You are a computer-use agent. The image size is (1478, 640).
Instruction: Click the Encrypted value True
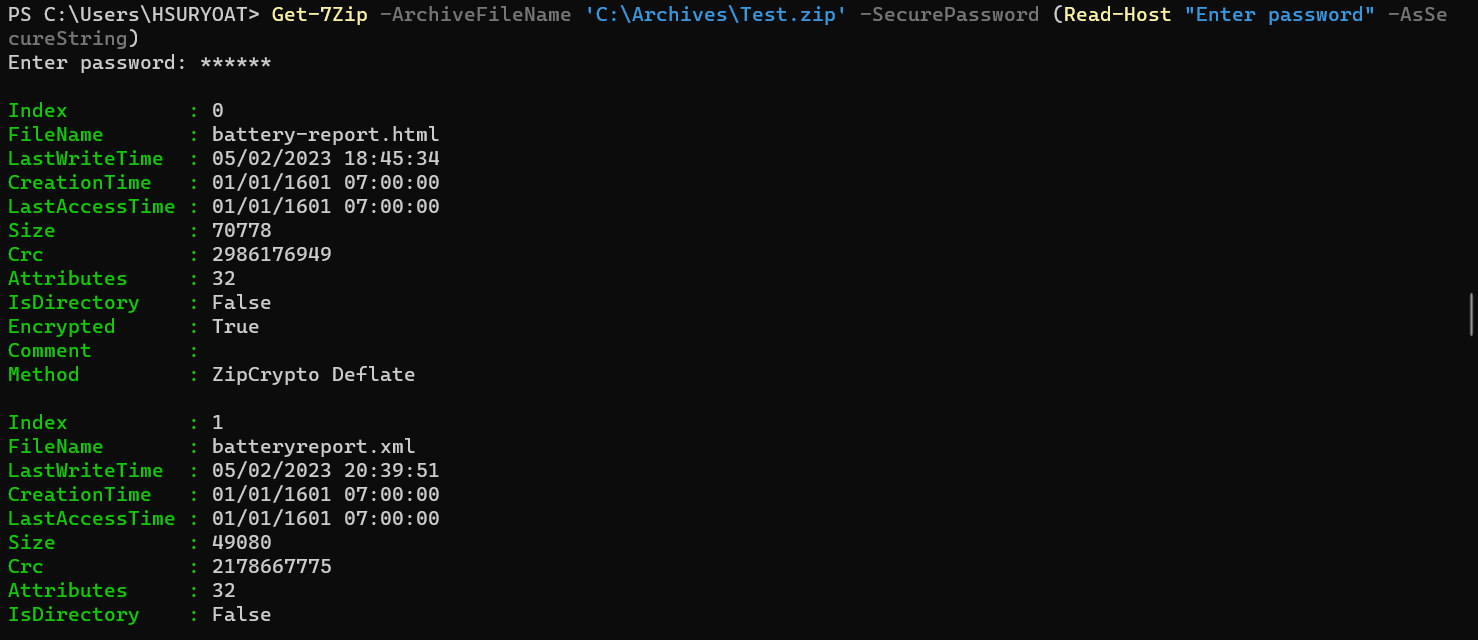point(235,327)
